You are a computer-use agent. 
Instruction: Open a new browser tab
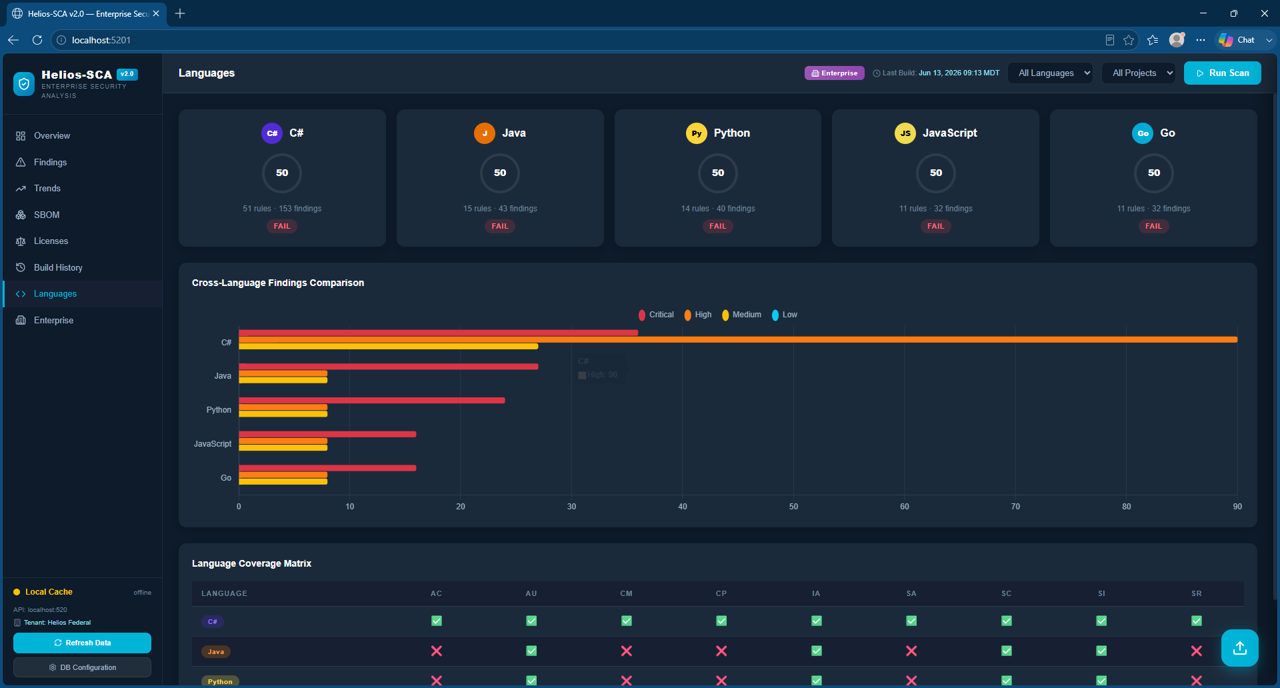point(180,13)
